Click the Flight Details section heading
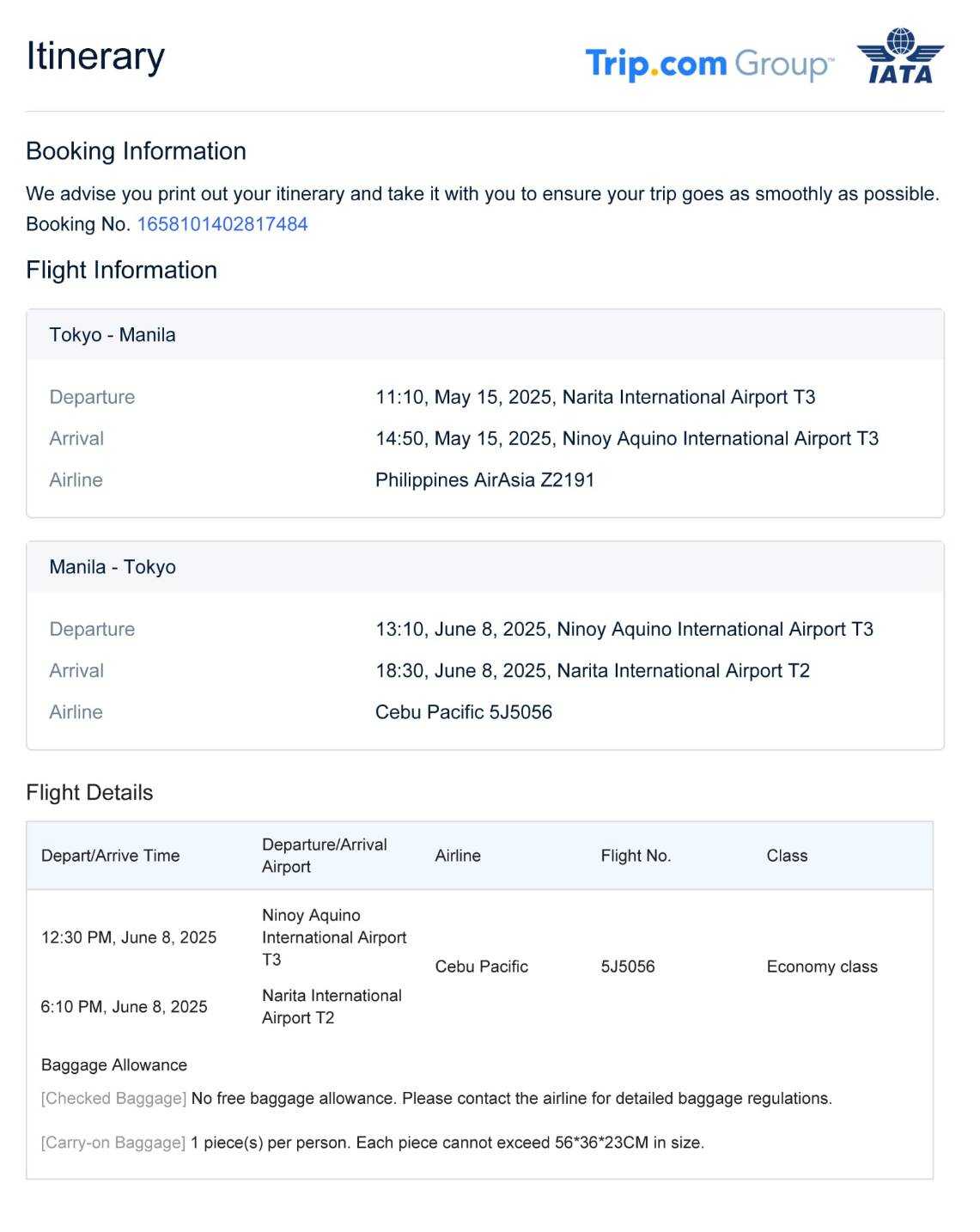 pos(89,793)
